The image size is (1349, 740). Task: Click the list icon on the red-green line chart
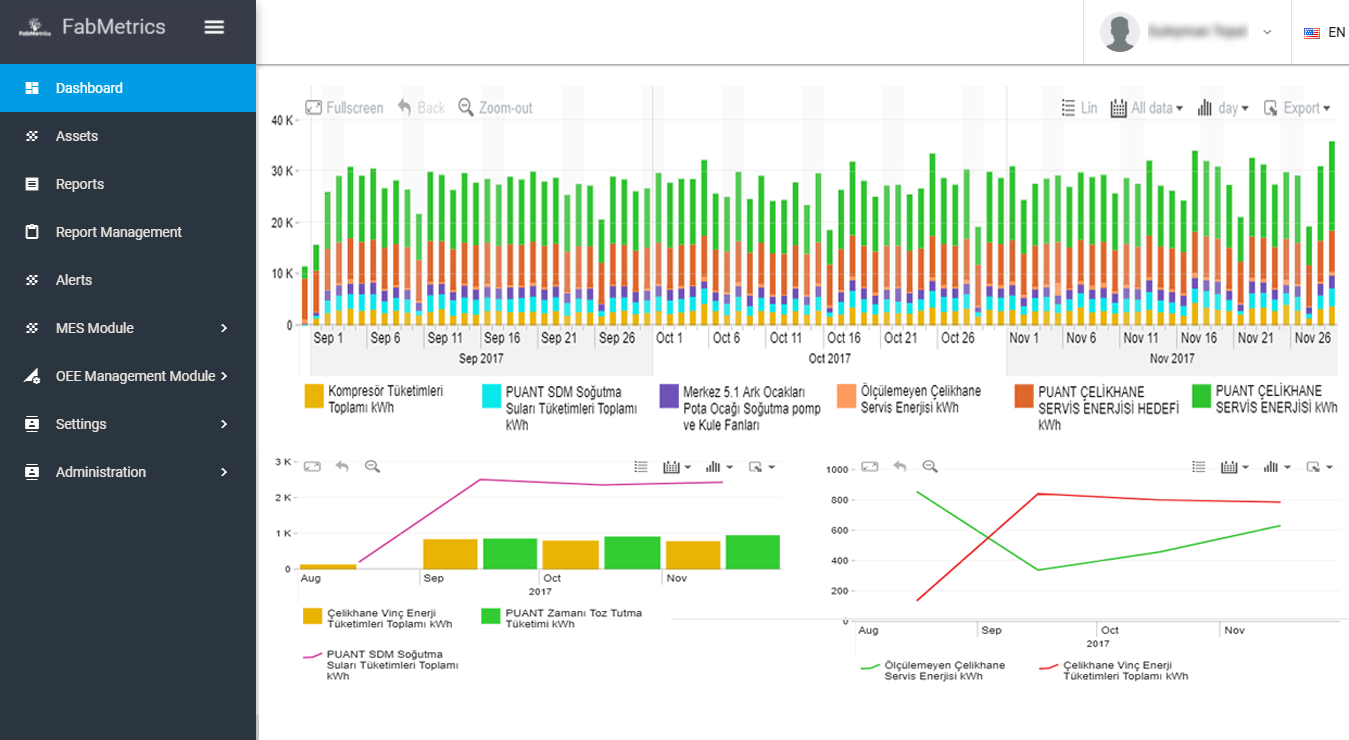[x=1200, y=467]
